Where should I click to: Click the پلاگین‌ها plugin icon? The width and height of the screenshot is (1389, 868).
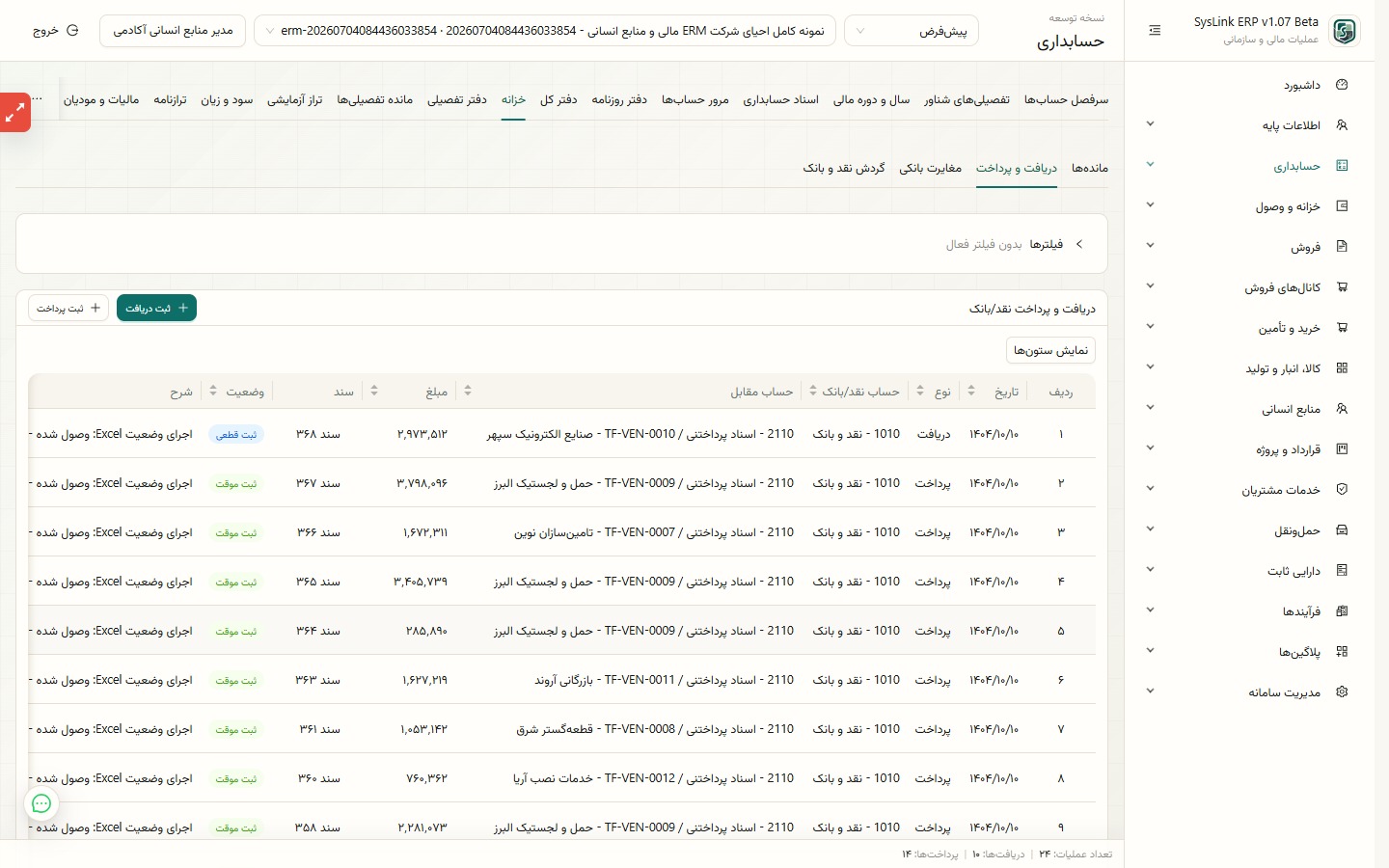click(1342, 652)
